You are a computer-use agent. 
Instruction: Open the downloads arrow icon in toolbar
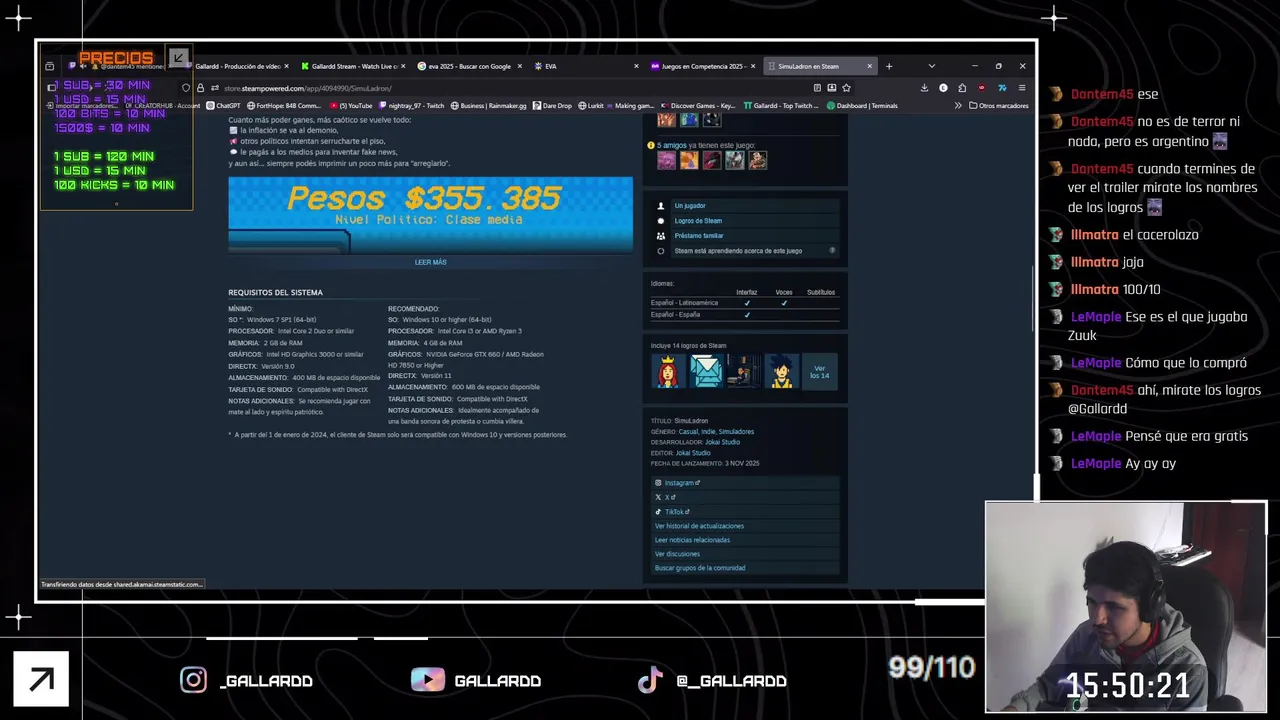(924, 88)
